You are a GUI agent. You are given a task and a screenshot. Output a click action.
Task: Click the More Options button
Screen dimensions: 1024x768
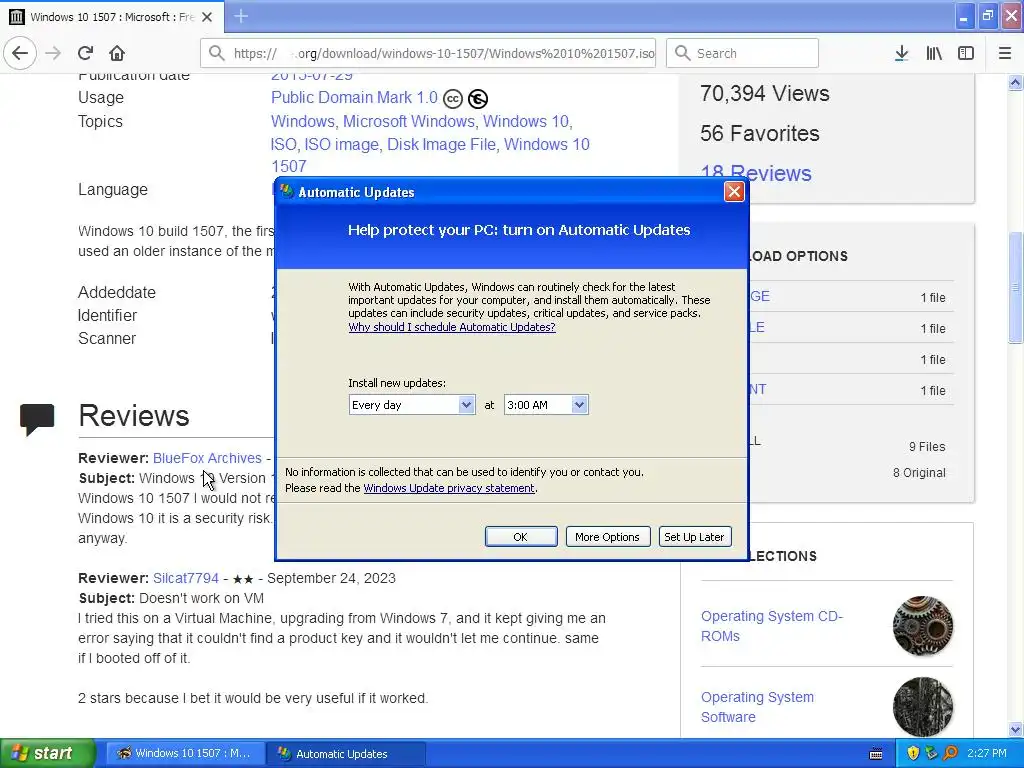click(x=607, y=537)
